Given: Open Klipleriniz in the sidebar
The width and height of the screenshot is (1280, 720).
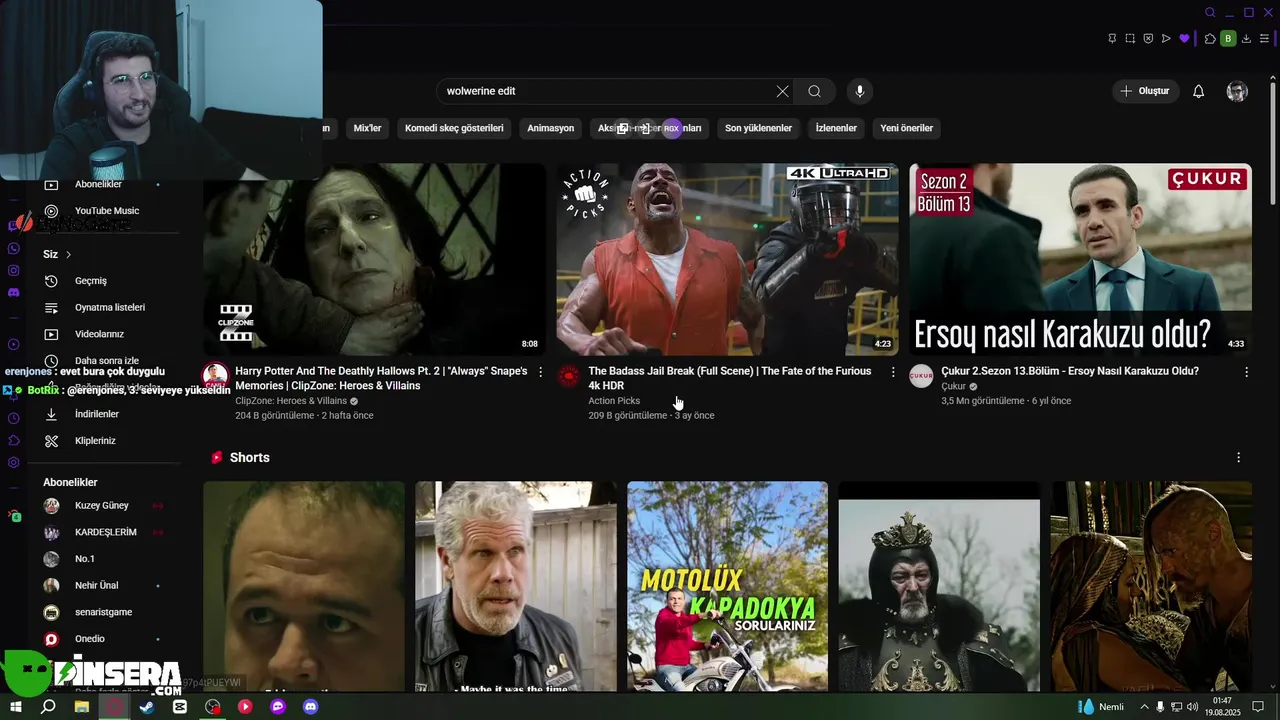Looking at the screenshot, I should (x=95, y=441).
